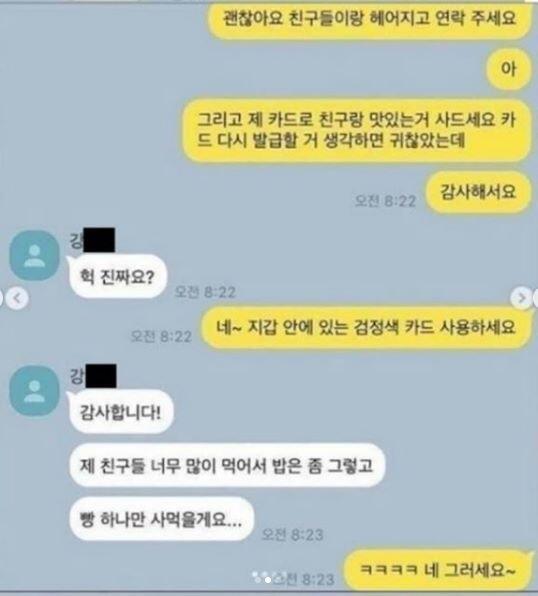
Task: Select the yellow '감사해서요' bubble
Action: [478, 192]
